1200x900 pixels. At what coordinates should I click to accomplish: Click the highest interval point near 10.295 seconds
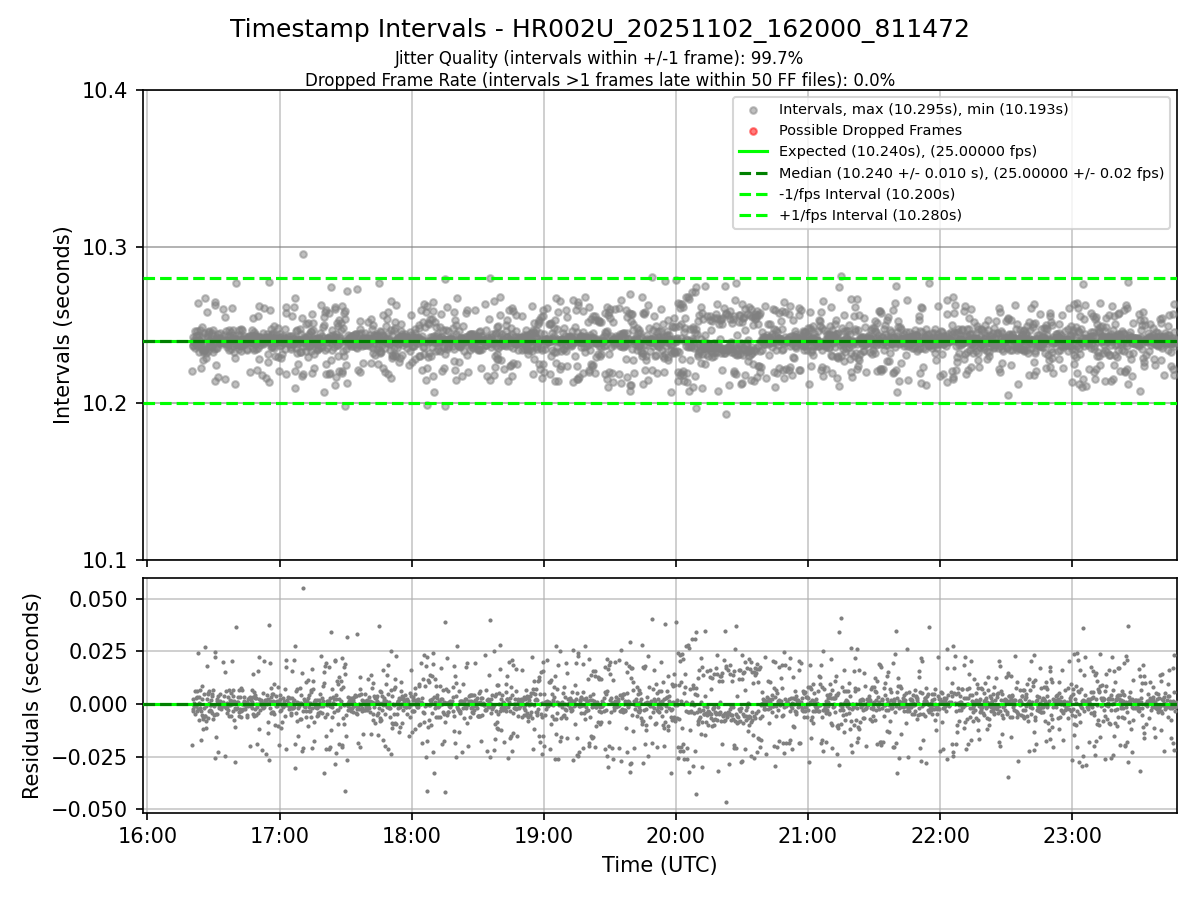pos(303,254)
